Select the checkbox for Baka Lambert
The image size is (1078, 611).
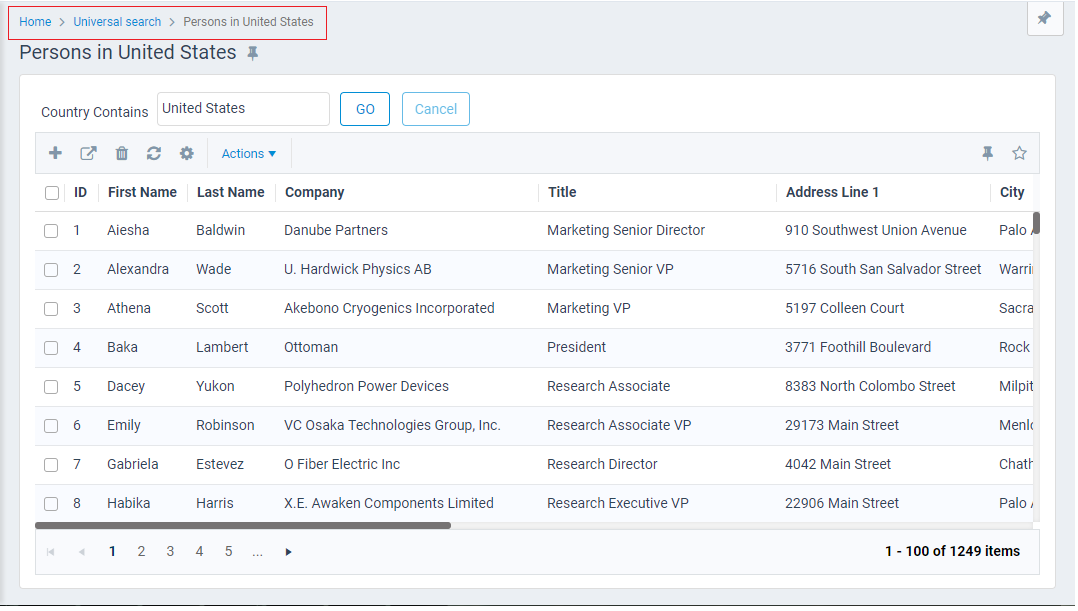pos(51,348)
